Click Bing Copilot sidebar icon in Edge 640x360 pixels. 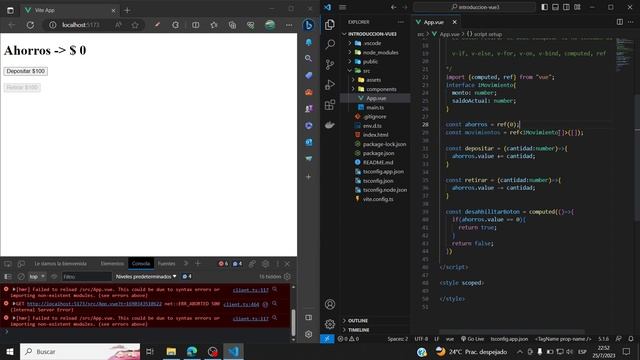coord(309,25)
